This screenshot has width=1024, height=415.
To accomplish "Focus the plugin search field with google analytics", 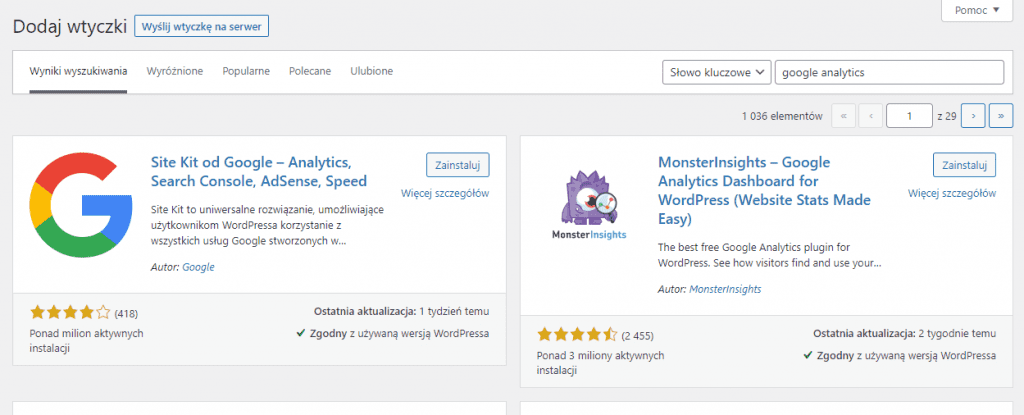I will [x=889, y=73].
